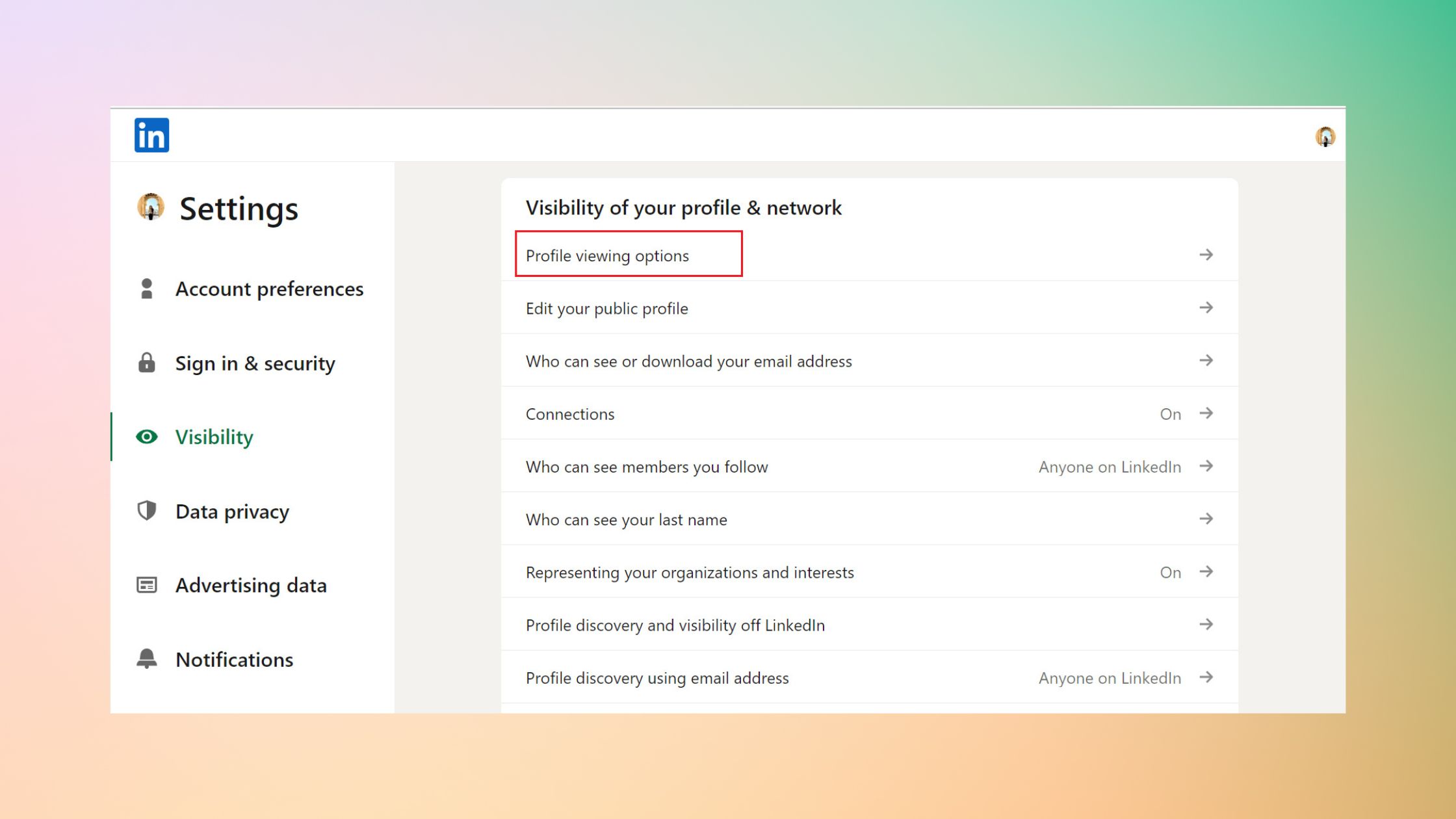The width and height of the screenshot is (1456, 819).
Task: Click the LinkedIn logo icon
Action: tap(151, 135)
